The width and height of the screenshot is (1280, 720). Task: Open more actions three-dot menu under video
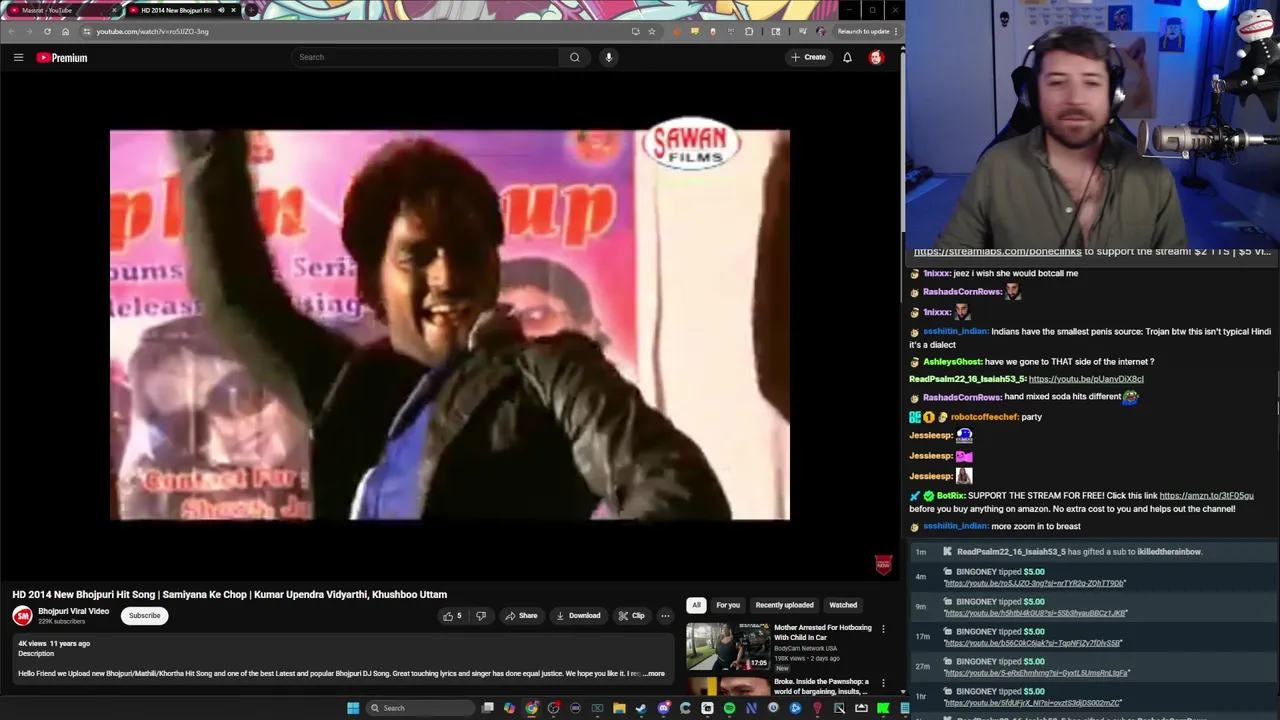[x=665, y=616]
